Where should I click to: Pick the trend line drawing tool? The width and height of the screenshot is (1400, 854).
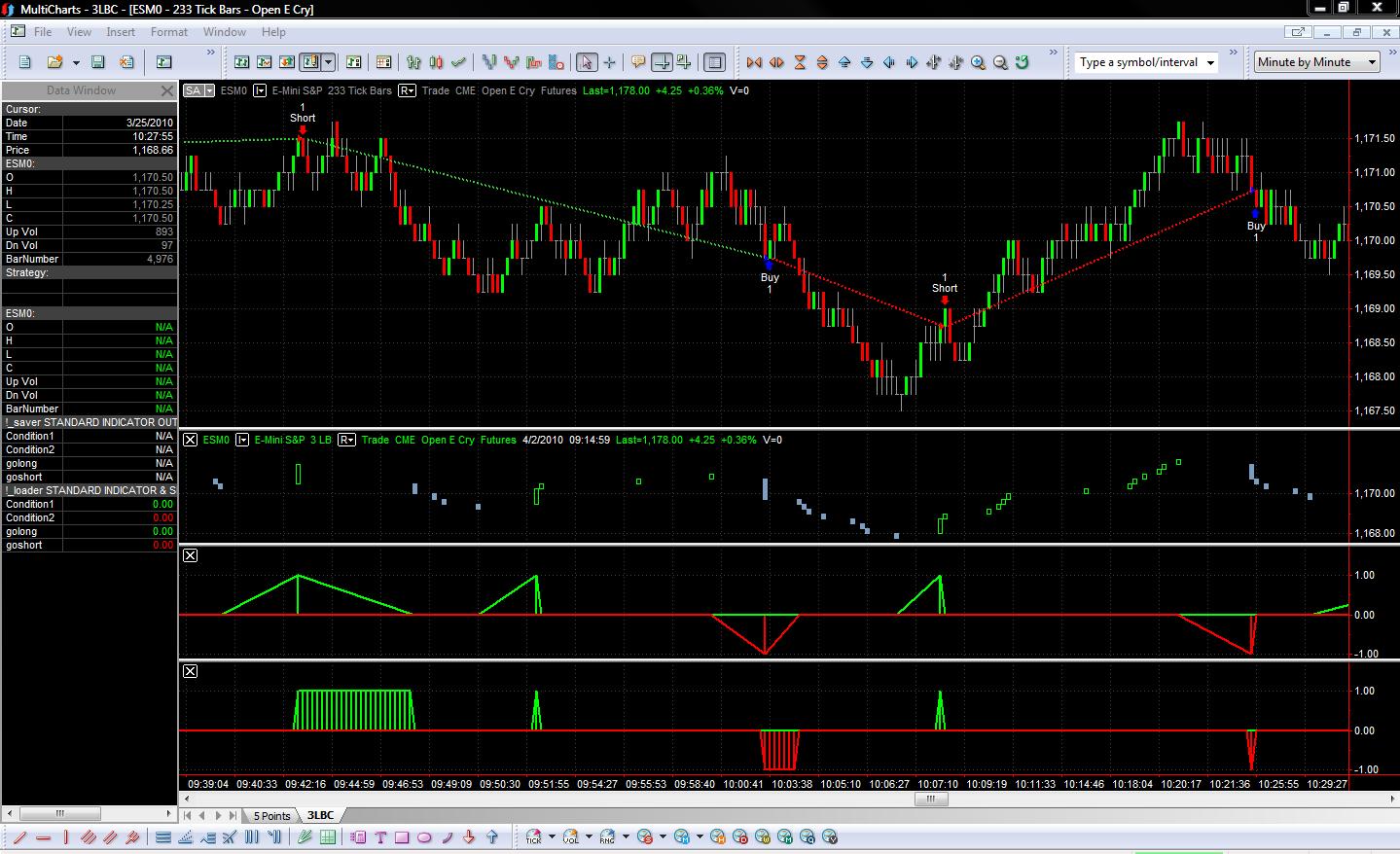[19, 836]
